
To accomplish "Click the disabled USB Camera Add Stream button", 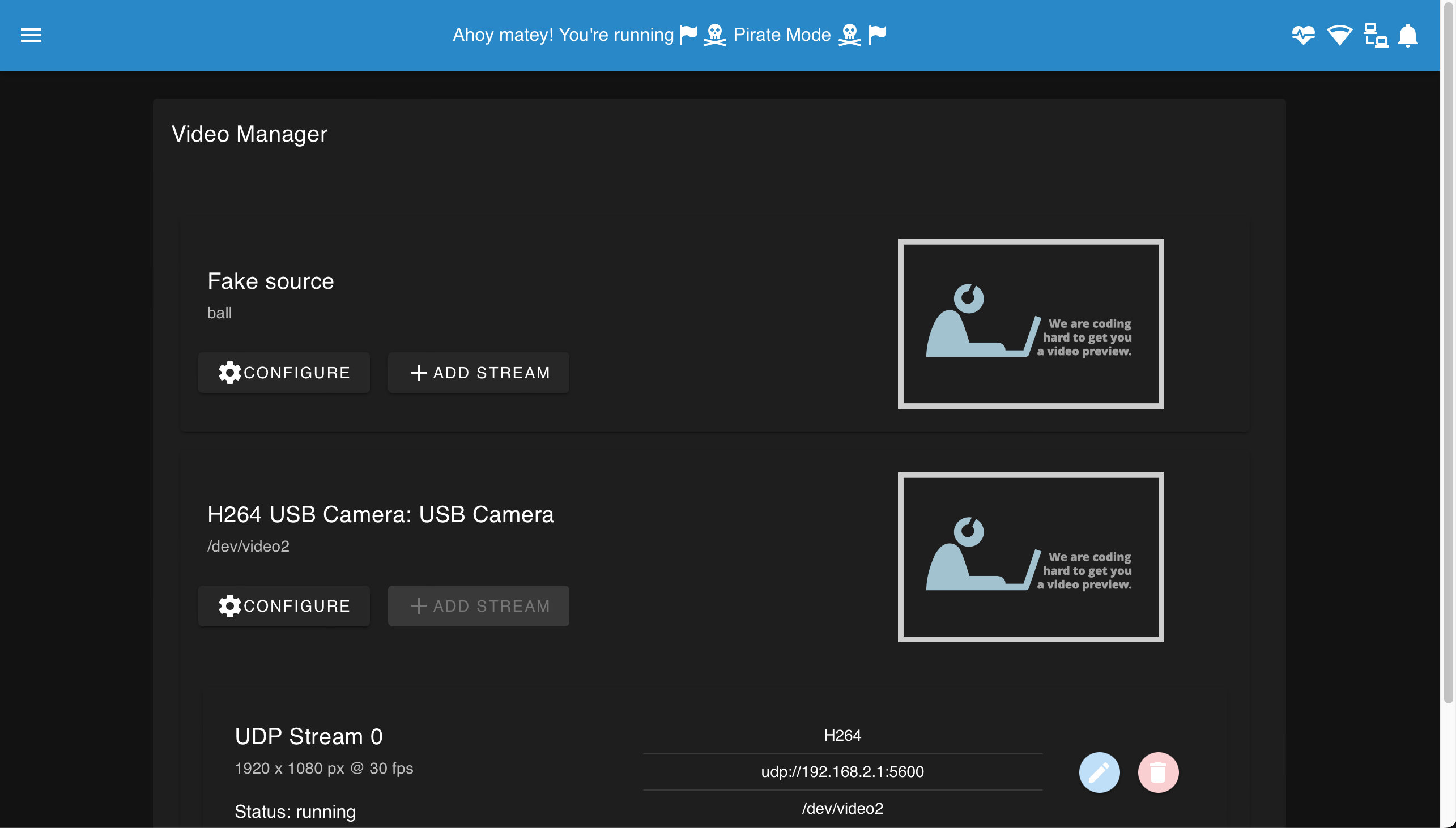I will click(478, 605).
